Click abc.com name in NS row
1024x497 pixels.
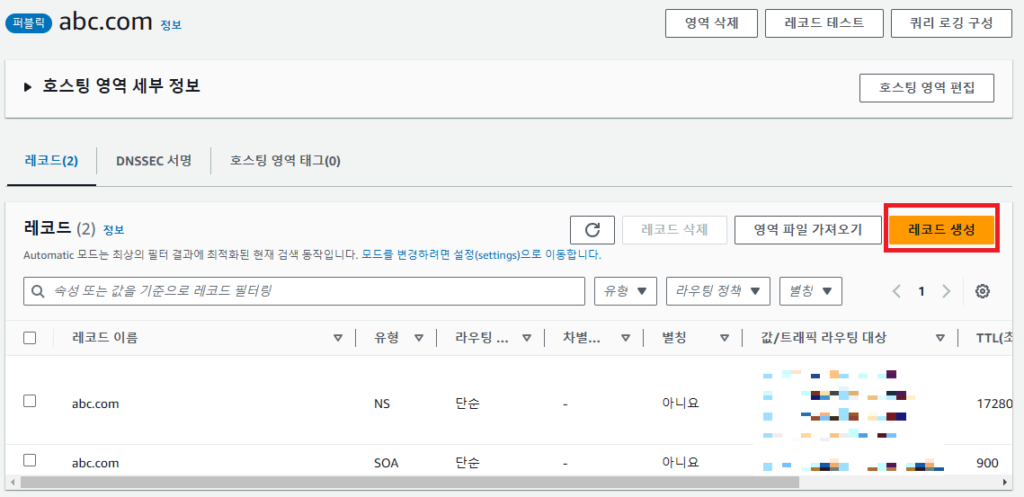tap(95, 404)
